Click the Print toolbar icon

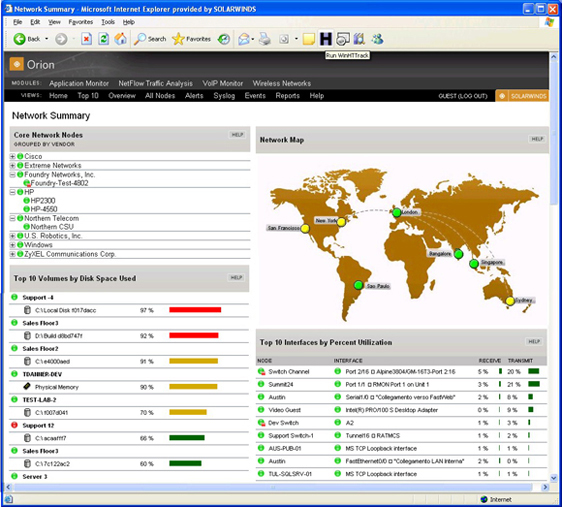265,39
